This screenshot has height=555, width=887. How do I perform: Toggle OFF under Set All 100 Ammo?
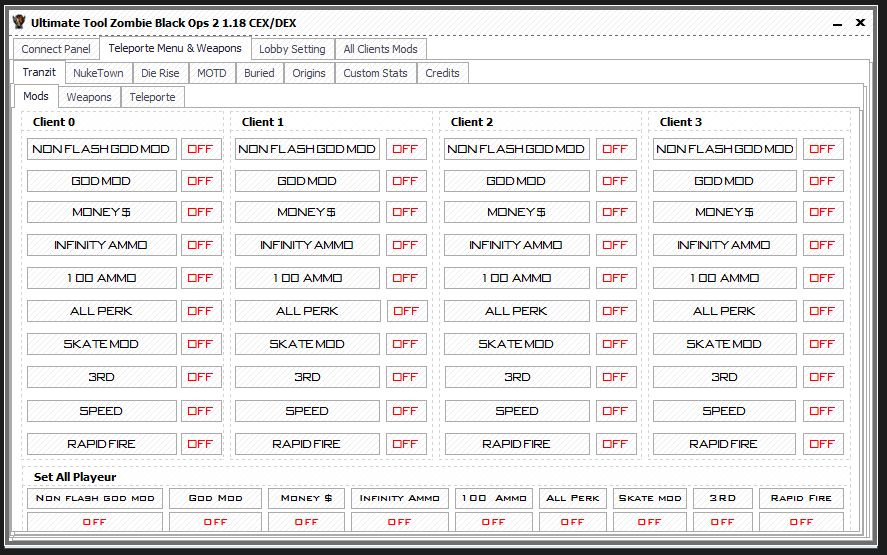pos(494,522)
